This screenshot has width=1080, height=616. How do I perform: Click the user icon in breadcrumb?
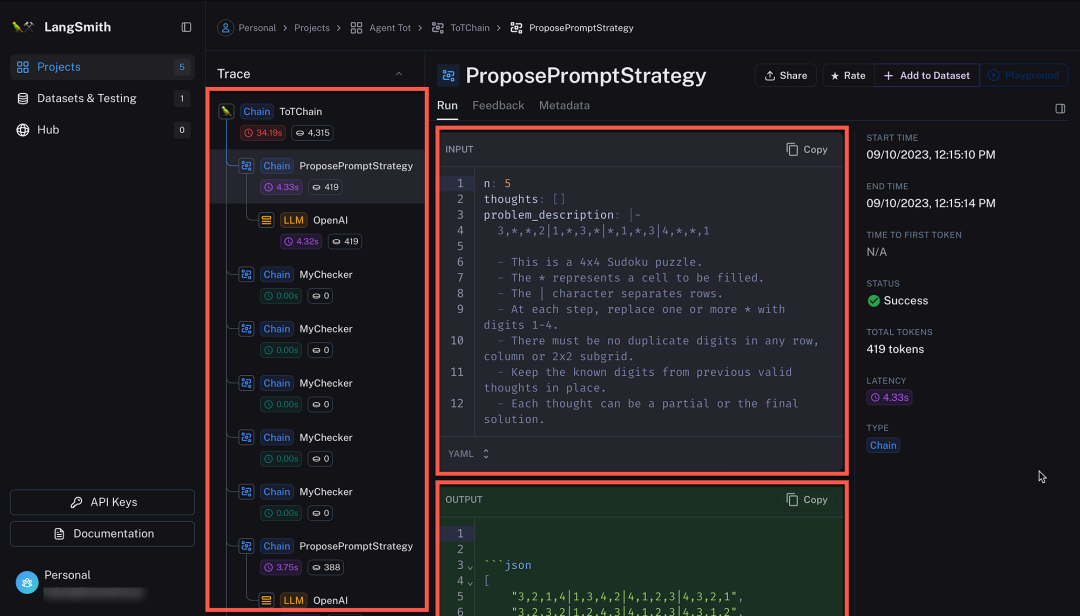225,28
